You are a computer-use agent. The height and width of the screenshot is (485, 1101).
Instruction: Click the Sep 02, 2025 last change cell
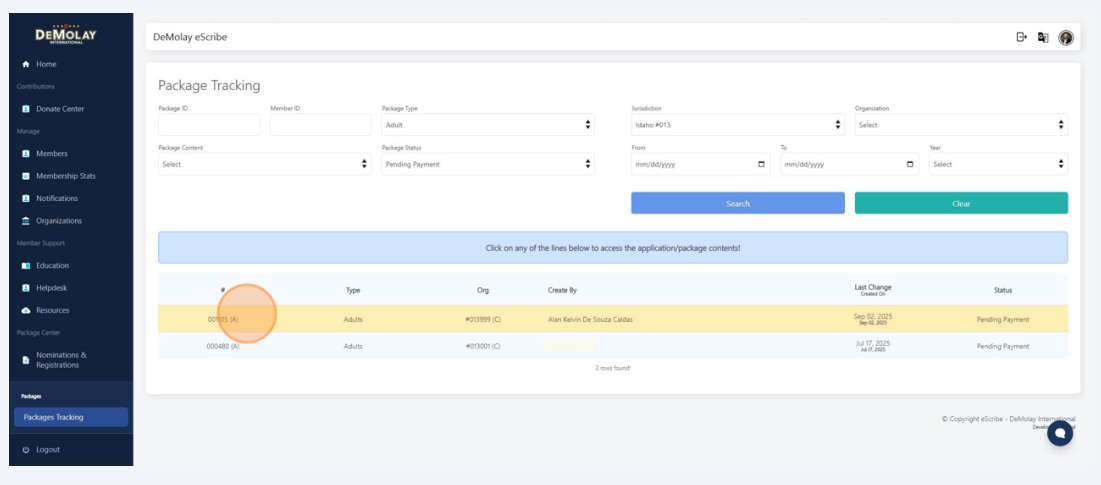pyautogui.click(x=873, y=319)
